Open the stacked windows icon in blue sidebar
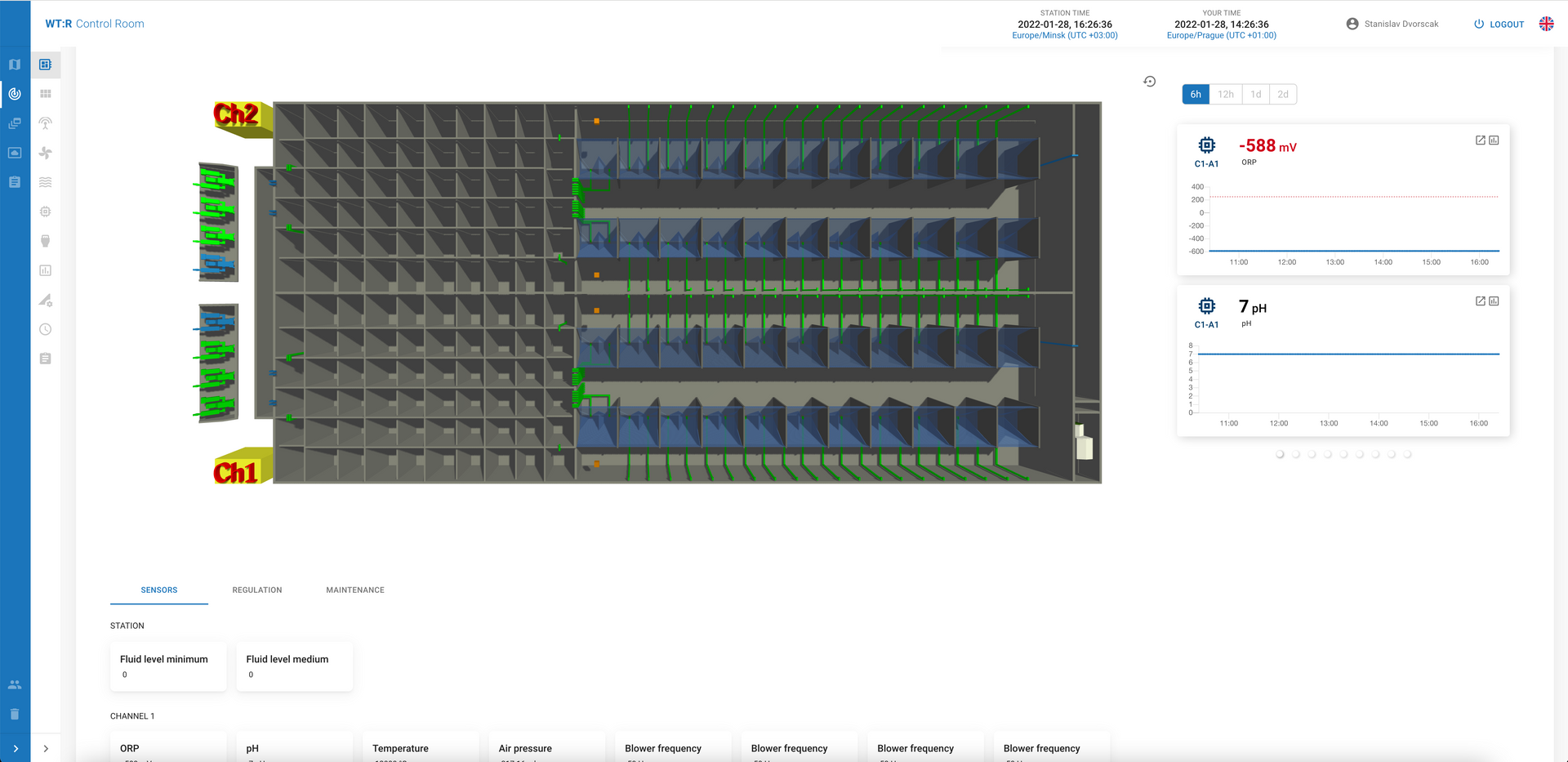 pyautogui.click(x=15, y=123)
